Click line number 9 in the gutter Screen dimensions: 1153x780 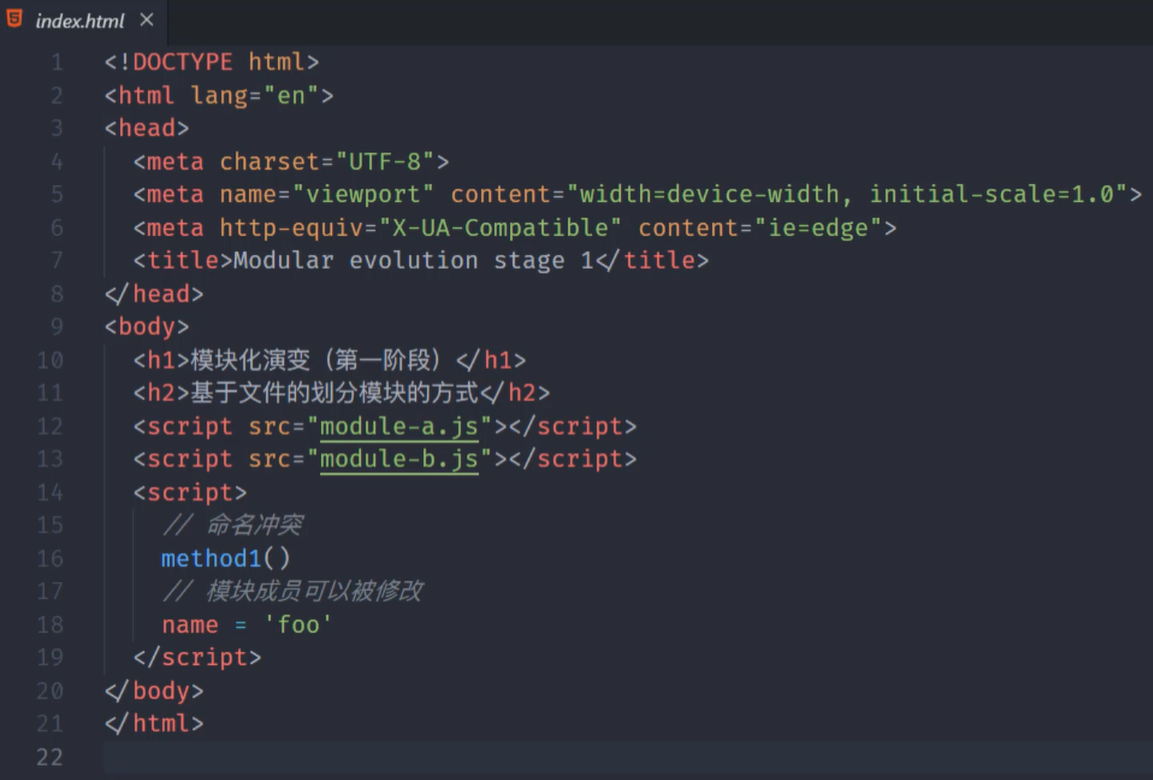56,327
